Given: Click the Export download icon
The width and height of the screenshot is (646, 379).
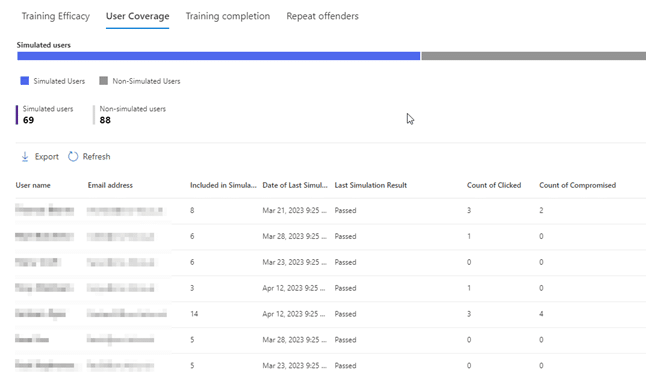Looking at the screenshot, I should (x=25, y=157).
